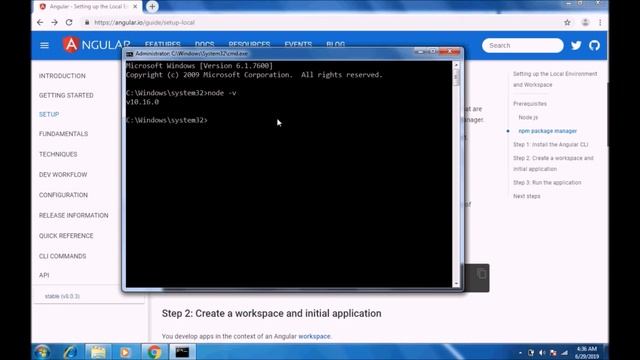Open the BLOG nav item
640x360 pixels.
[x=336, y=44]
